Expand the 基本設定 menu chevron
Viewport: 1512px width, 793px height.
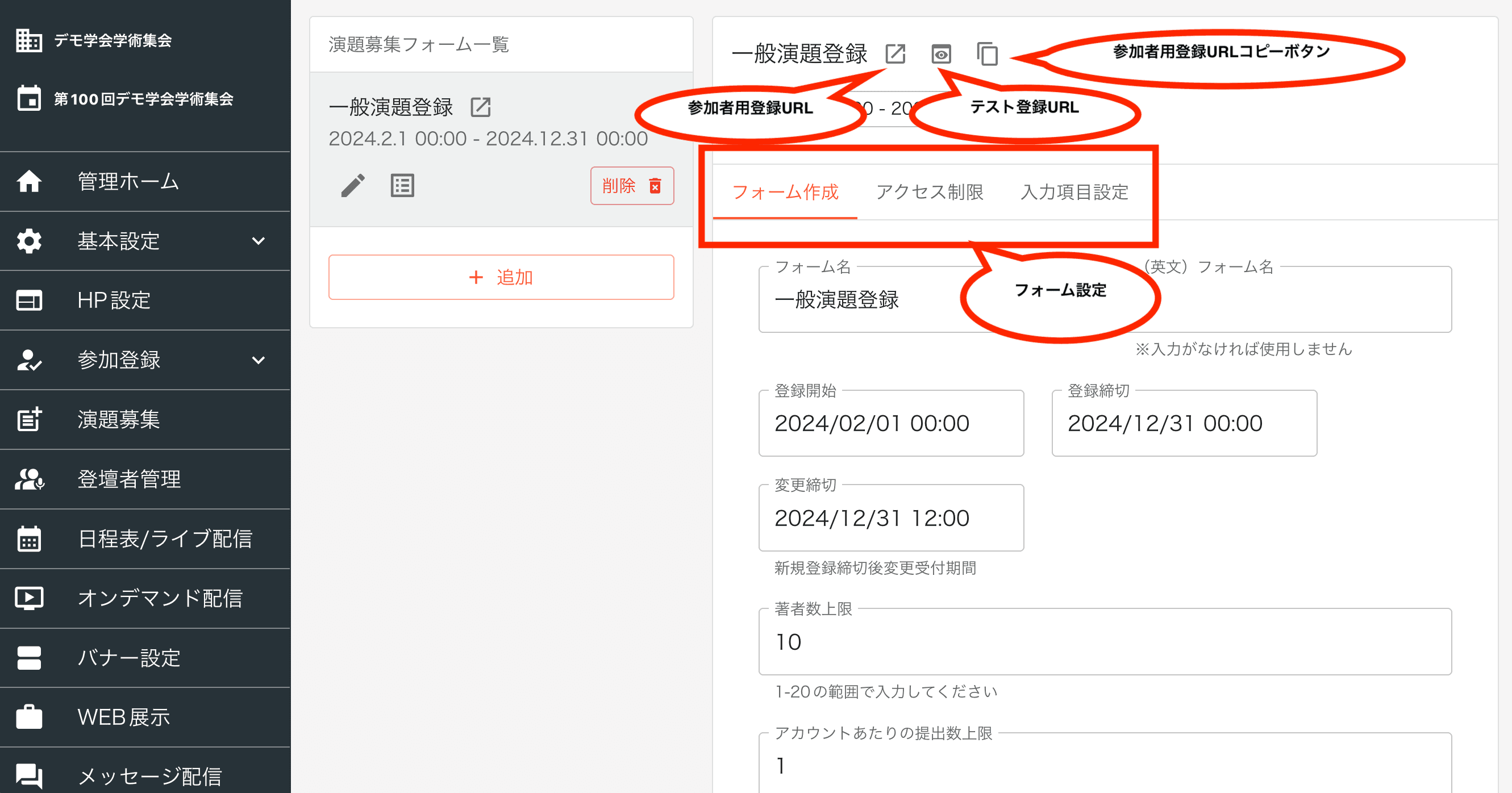pyautogui.click(x=259, y=241)
